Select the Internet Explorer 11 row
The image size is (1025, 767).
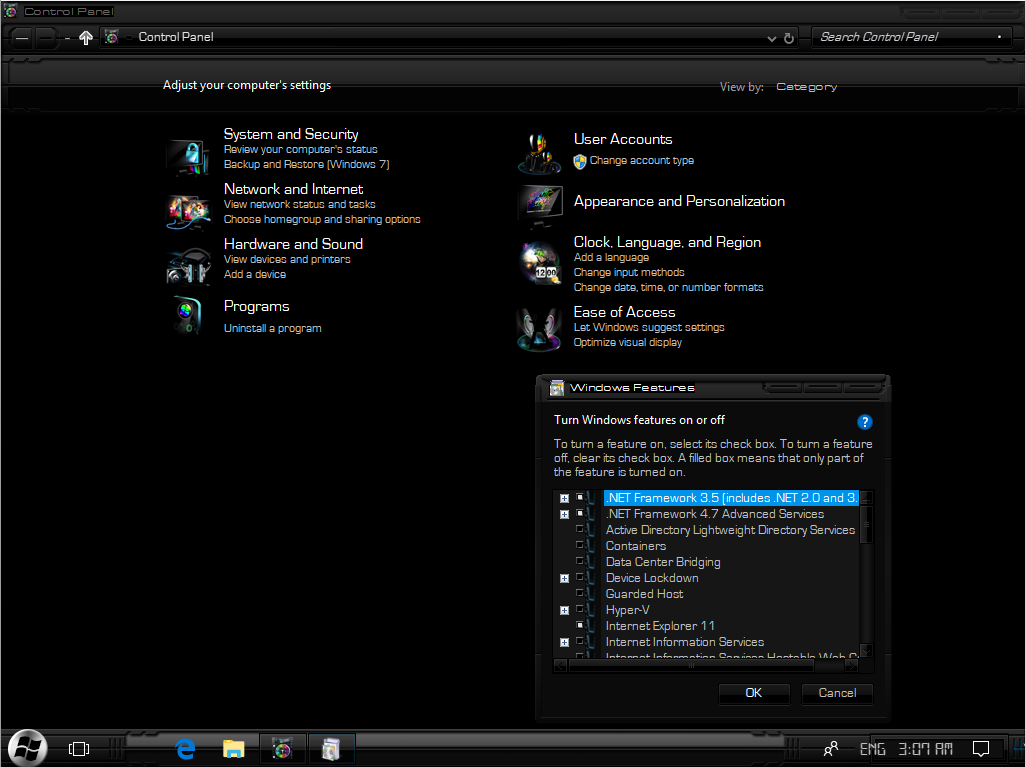pyautogui.click(x=660, y=626)
